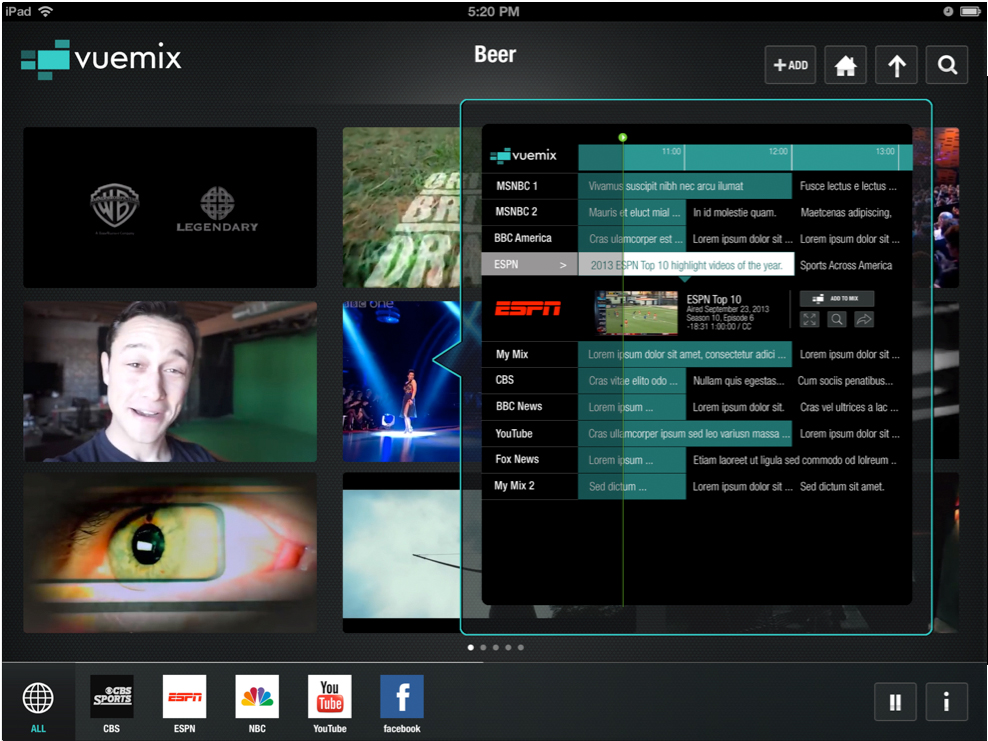The image size is (988, 741).
Task: Open program 'Etiam laoreet ut ligula sed commodo'
Action: pyautogui.click(x=795, y=460)
